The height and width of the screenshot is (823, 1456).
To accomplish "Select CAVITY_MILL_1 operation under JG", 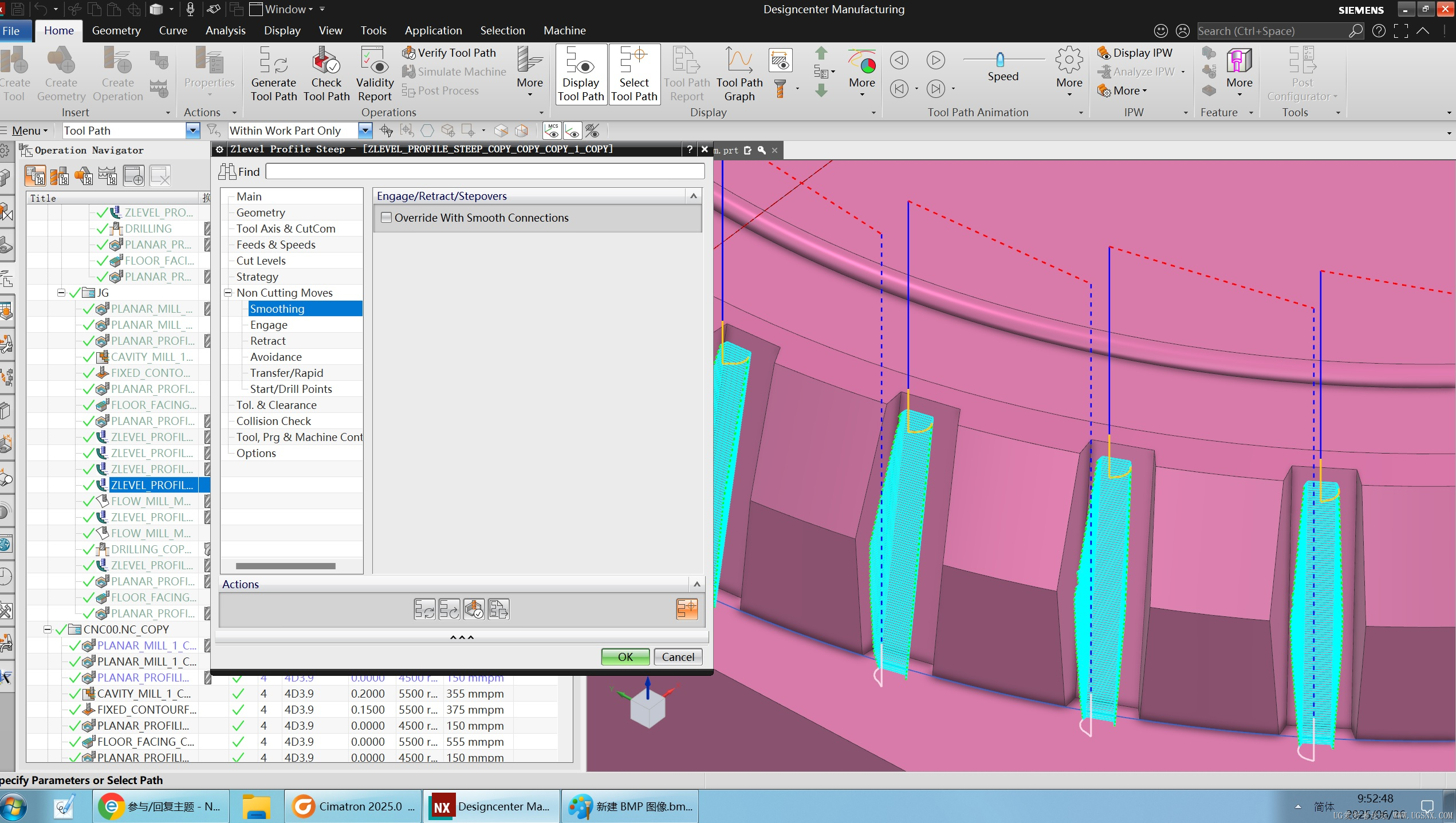I will 152,357.
